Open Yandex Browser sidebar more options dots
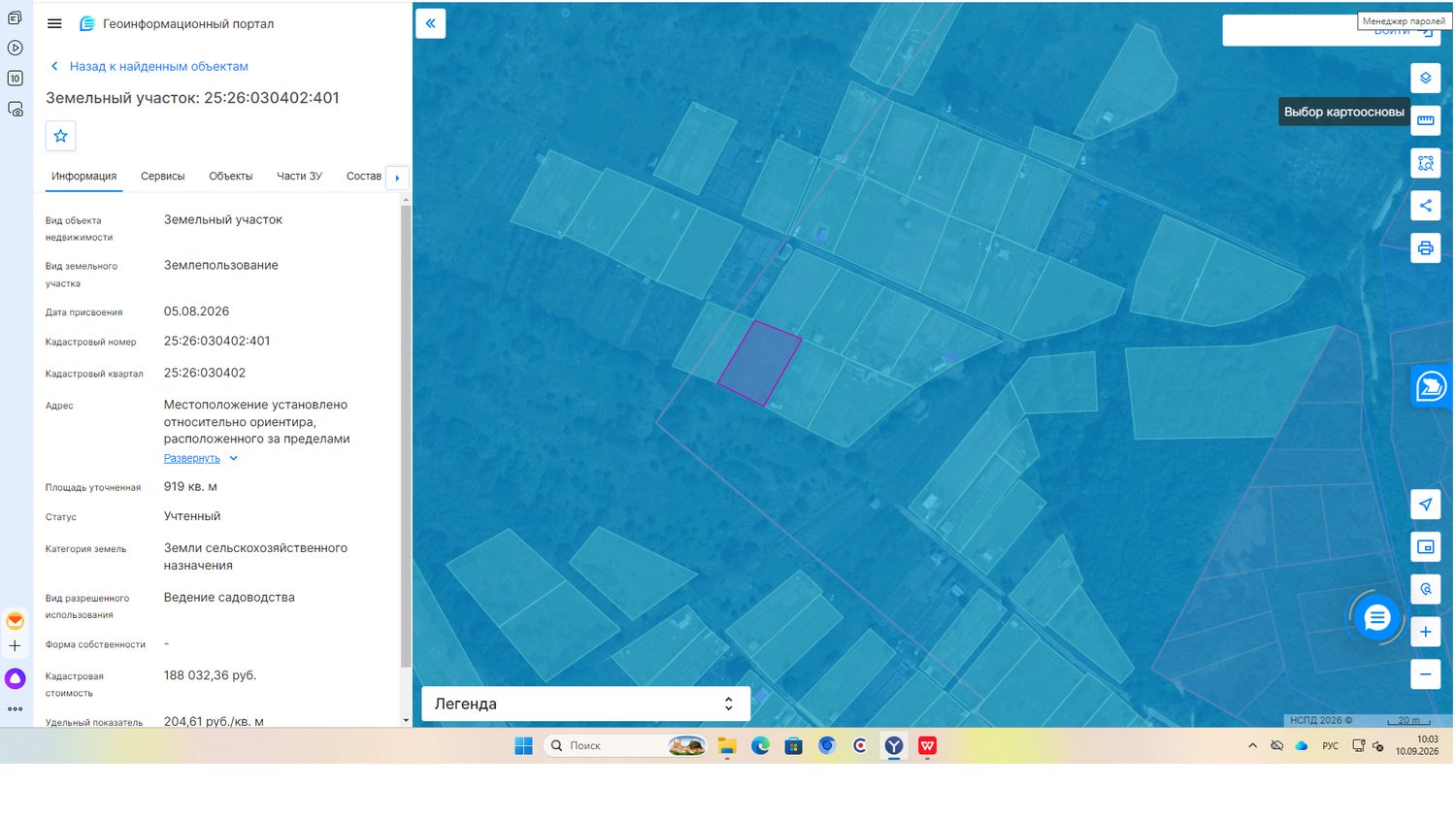1456x819 pixels. pos(15,709)
